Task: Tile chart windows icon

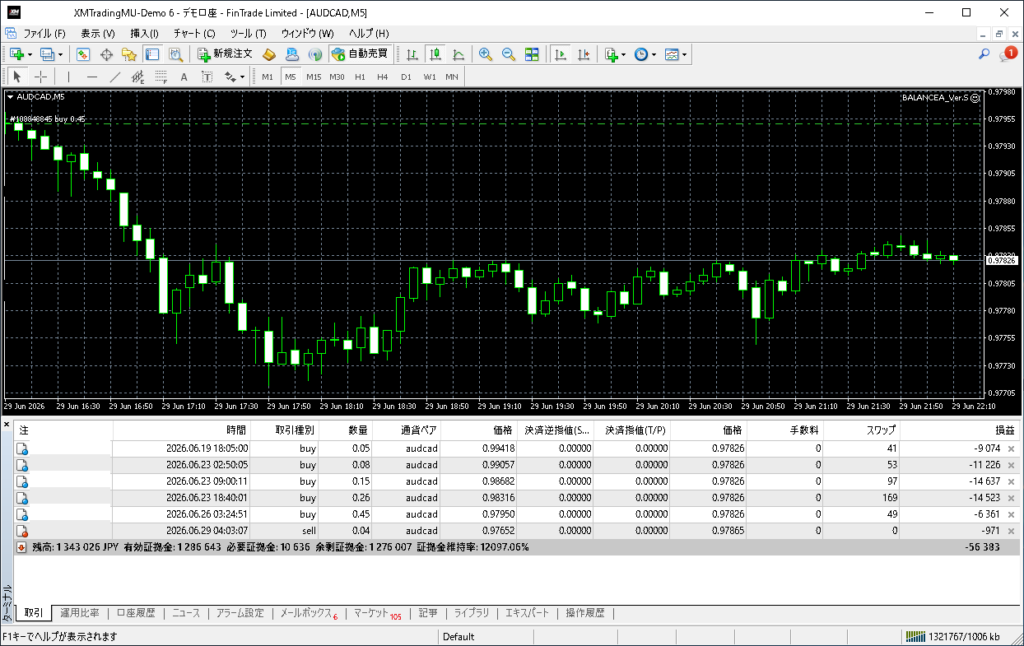Action: (532, 54)
